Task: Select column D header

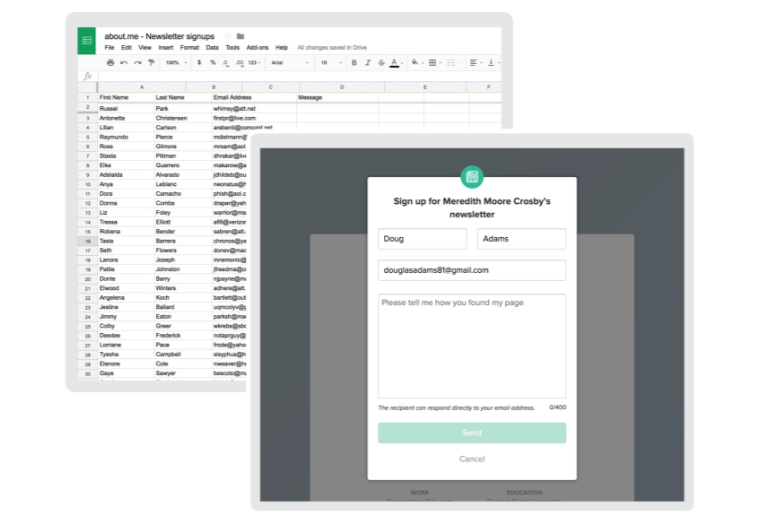Action: pos(342,87)
